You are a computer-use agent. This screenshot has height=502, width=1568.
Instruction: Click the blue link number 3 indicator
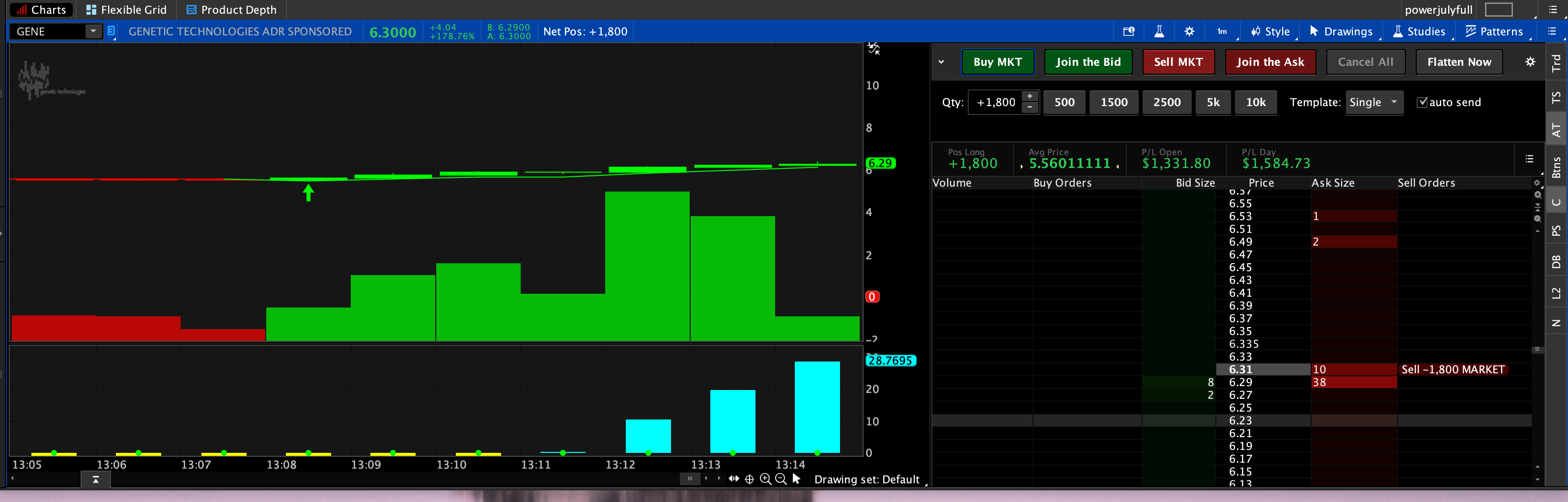coord(112,30)
